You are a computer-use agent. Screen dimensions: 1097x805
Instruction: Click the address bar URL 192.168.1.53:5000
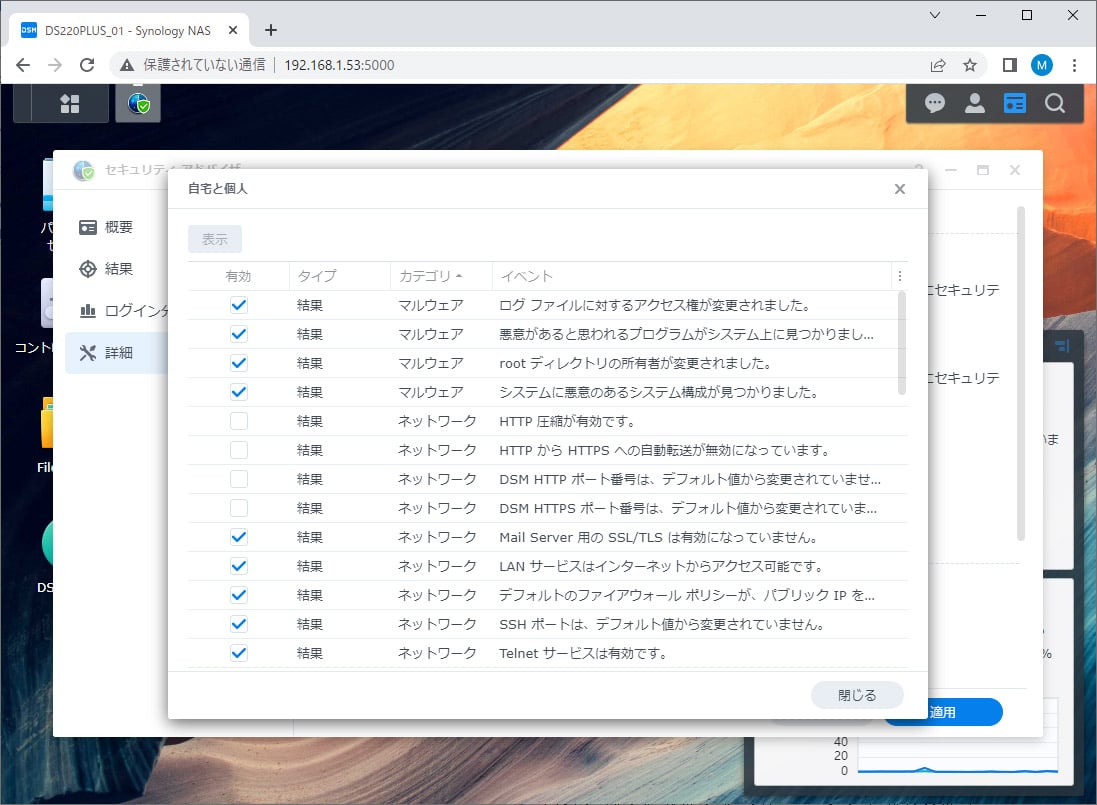point(339,65)
